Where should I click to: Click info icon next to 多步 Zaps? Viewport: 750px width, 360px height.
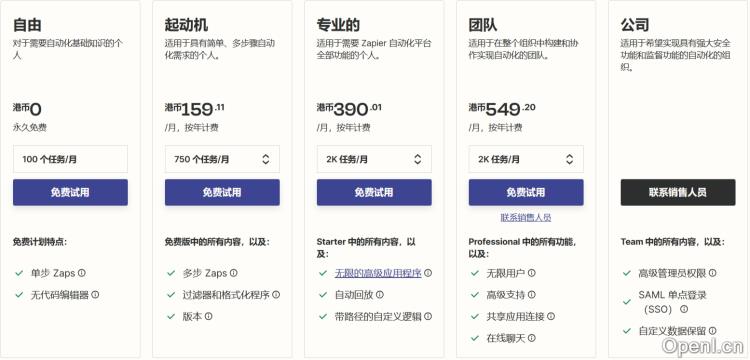tap(233, 273)
